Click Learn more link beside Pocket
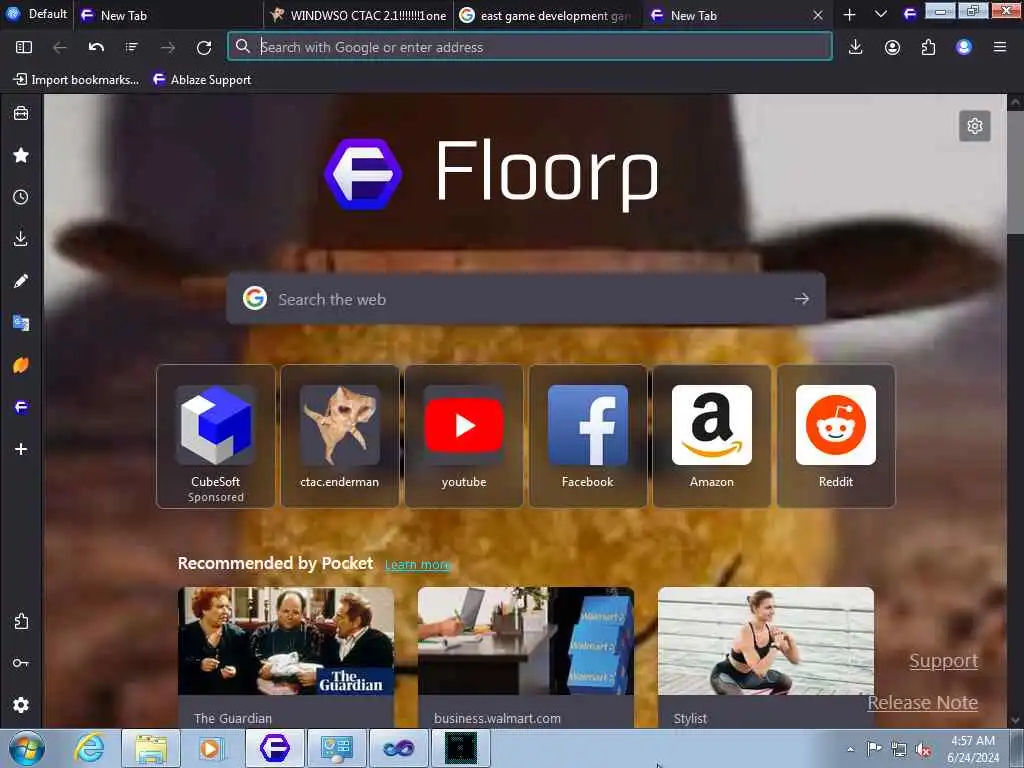This screenshot has width=1024, height=768. click(x=417, y=564)
